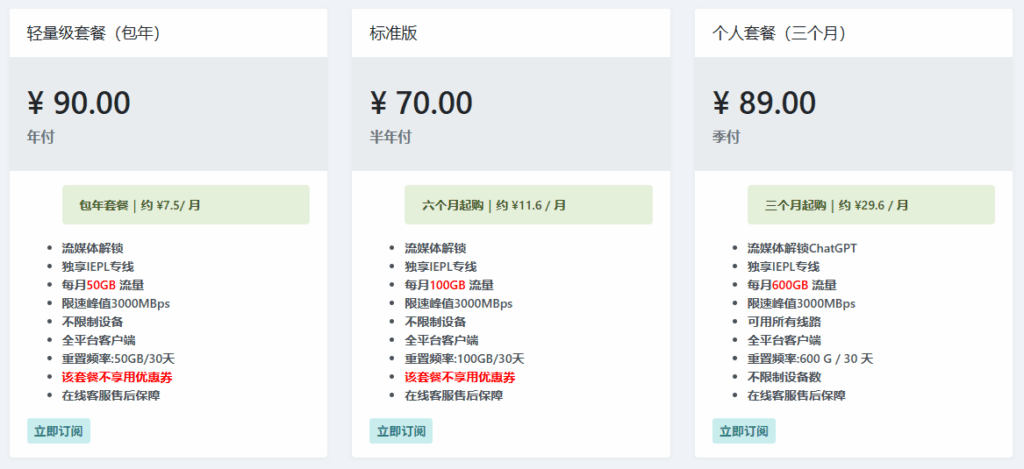Click the 三个月起购 约 ¥29.6/月 banner
The image size is (1024, 469).
(x=871, y=204)
